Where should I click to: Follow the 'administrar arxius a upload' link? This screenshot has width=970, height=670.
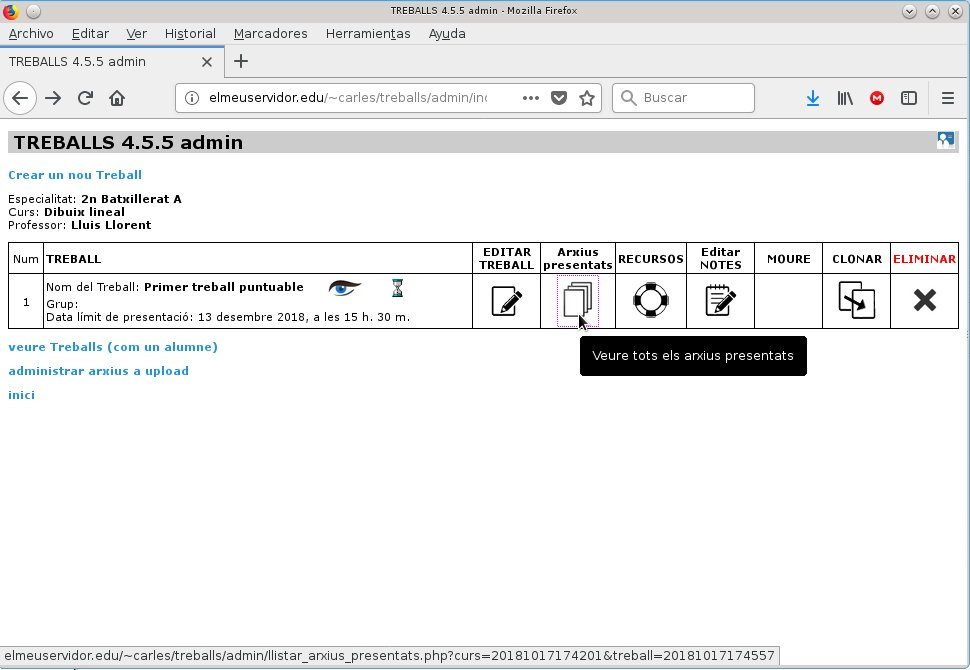[98, 371]
